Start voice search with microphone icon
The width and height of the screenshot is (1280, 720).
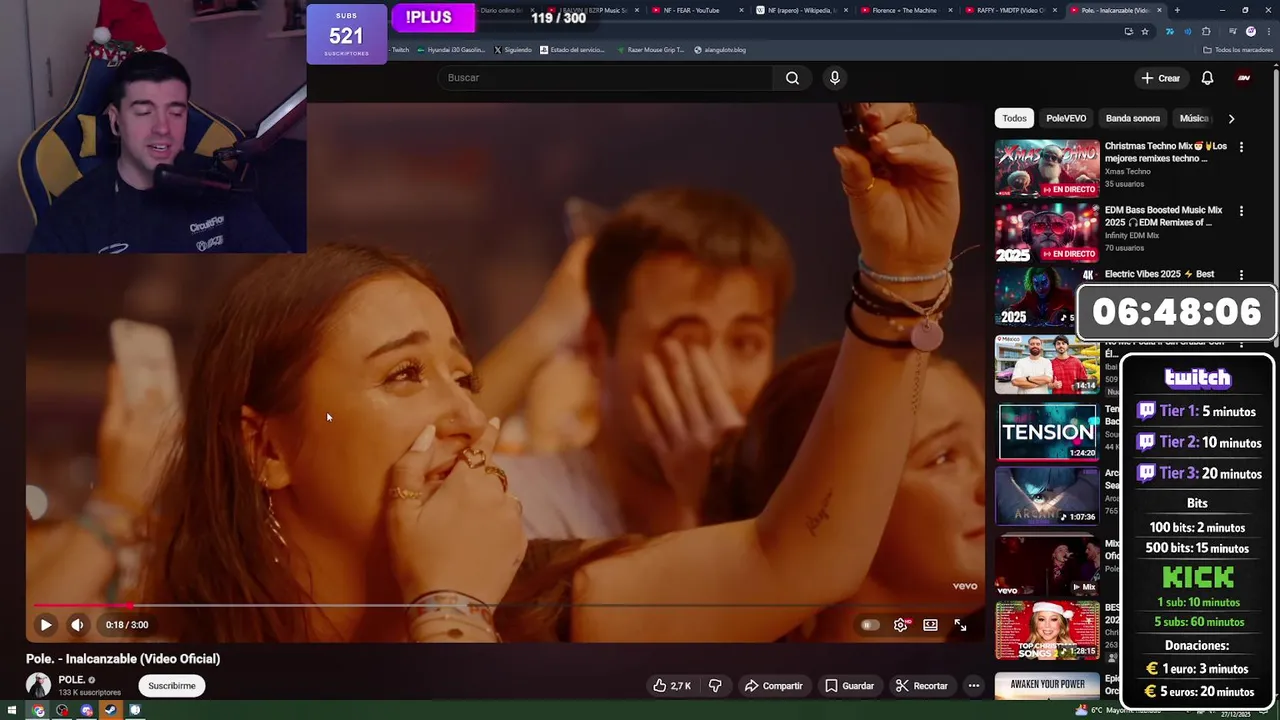coord(835,78)
